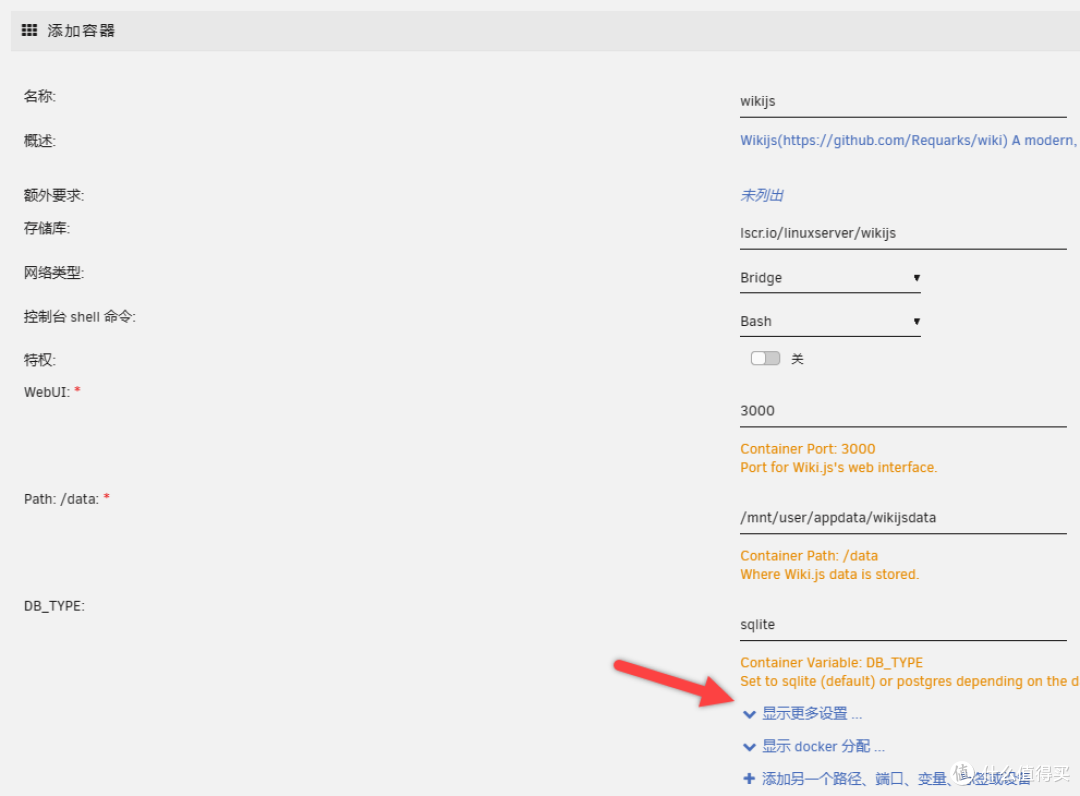This screenshot has height=796, width=1080.
Task: Click Port for Wiki.js's web interface text
Action: click(x=838, y=468)
